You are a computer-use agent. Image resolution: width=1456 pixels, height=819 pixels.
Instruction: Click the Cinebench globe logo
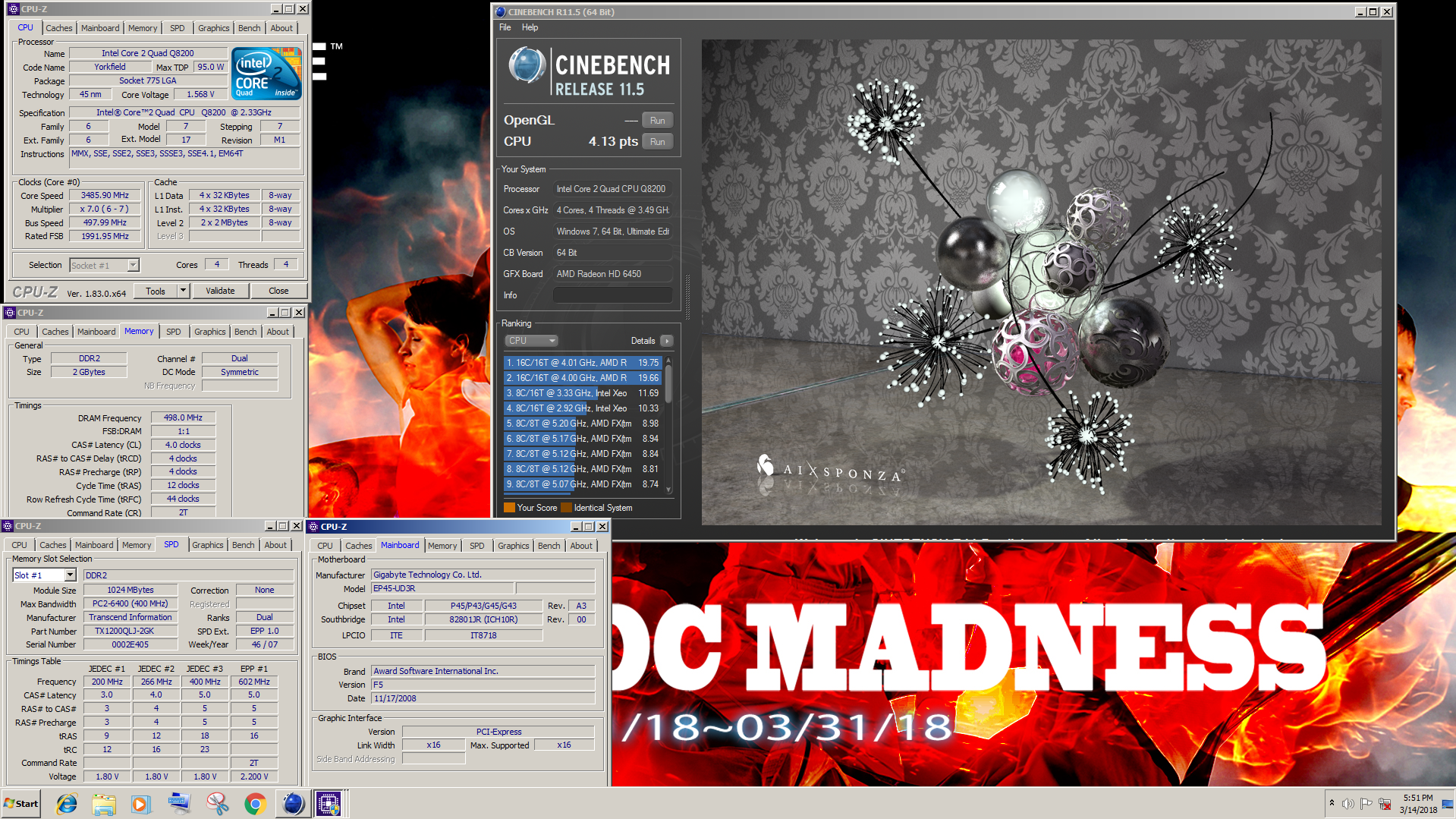pos(527,65)
